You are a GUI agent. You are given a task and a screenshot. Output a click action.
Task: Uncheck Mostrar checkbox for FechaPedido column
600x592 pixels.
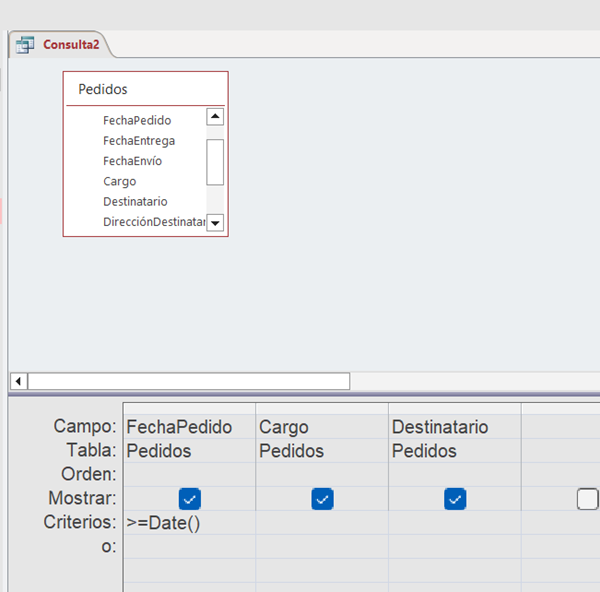(190, 498)
